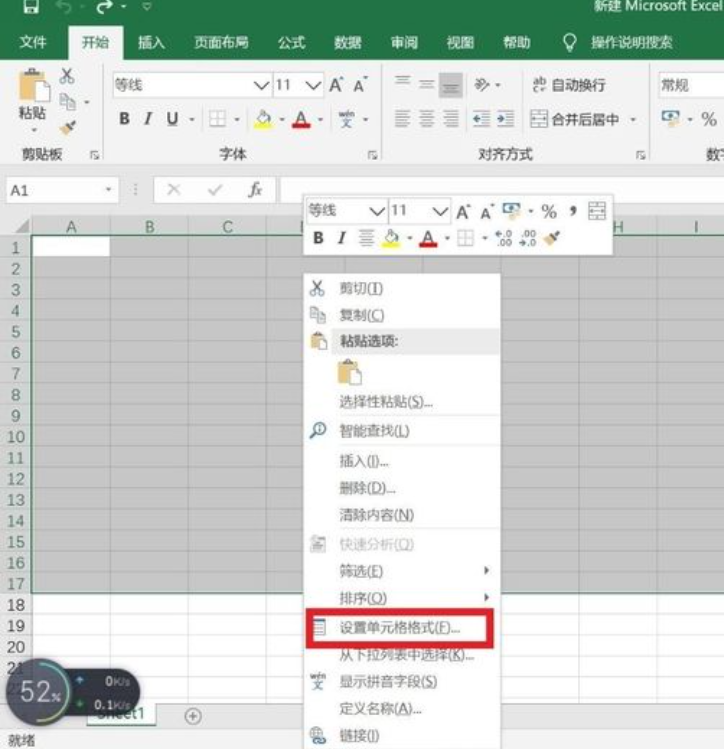
Task: Open the borders dropdown arrow in ribbon
Action: point(237,119)
